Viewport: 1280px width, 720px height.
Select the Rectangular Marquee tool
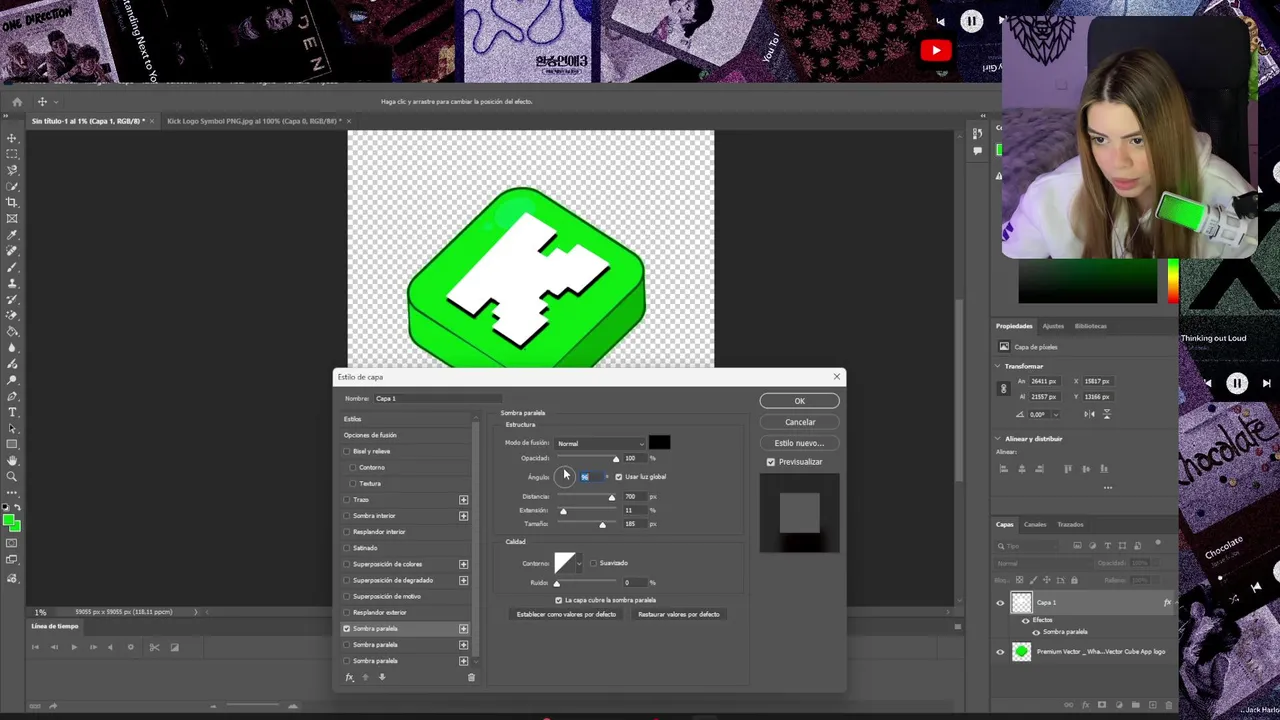[x=12, y=154]
